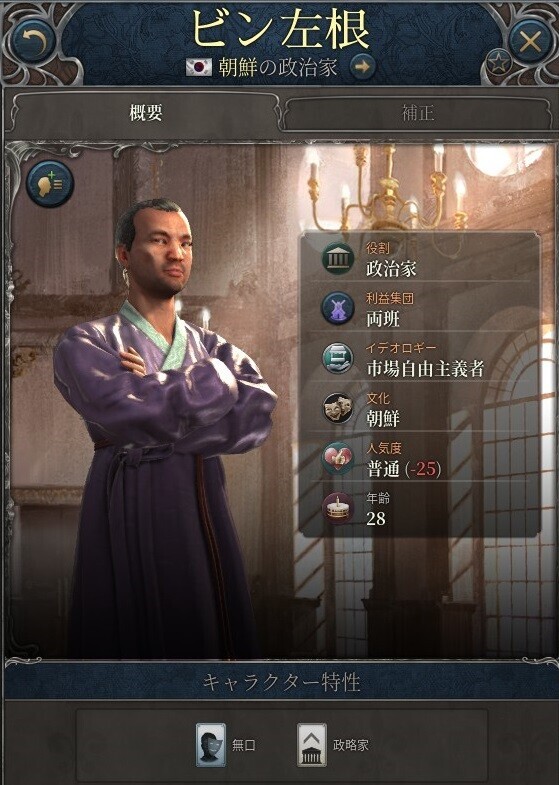The width and height of the screenshot is (559, 785).
Task: Click the イデオロギー ideology icon
Action: pyautogui.click(x=338, y=358)
